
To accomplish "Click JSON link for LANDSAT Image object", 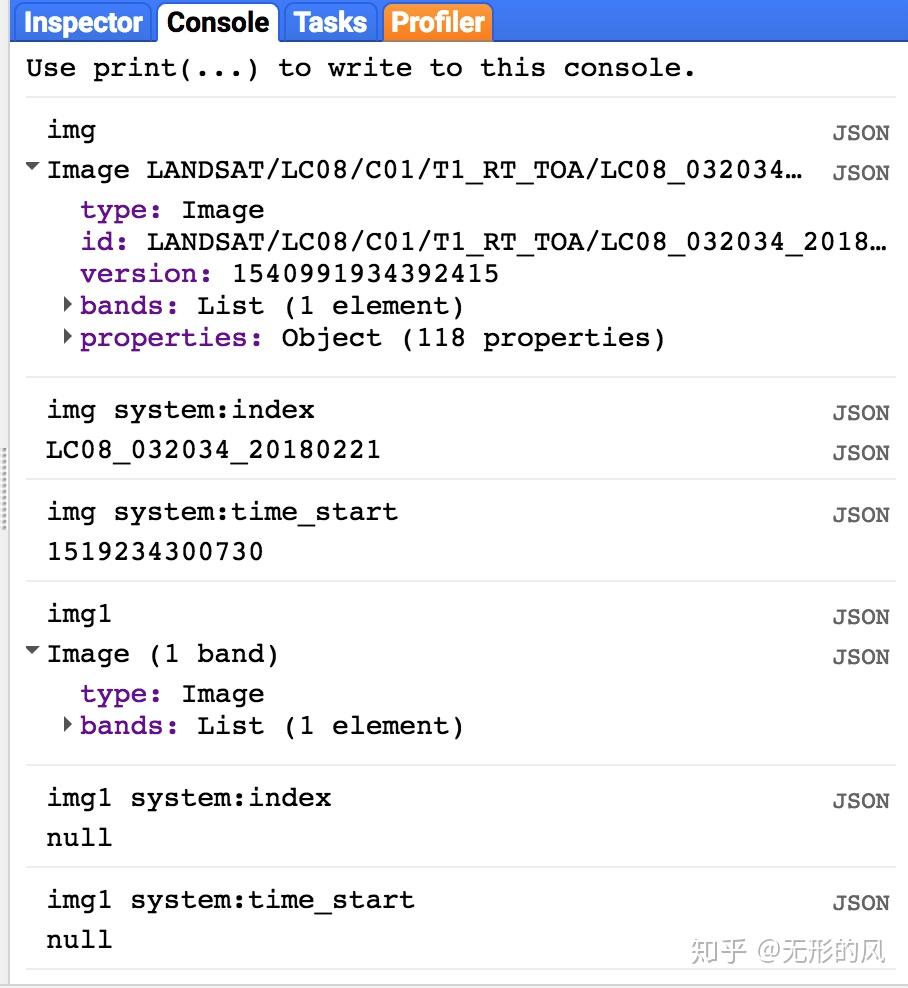I will coord(860,173).
